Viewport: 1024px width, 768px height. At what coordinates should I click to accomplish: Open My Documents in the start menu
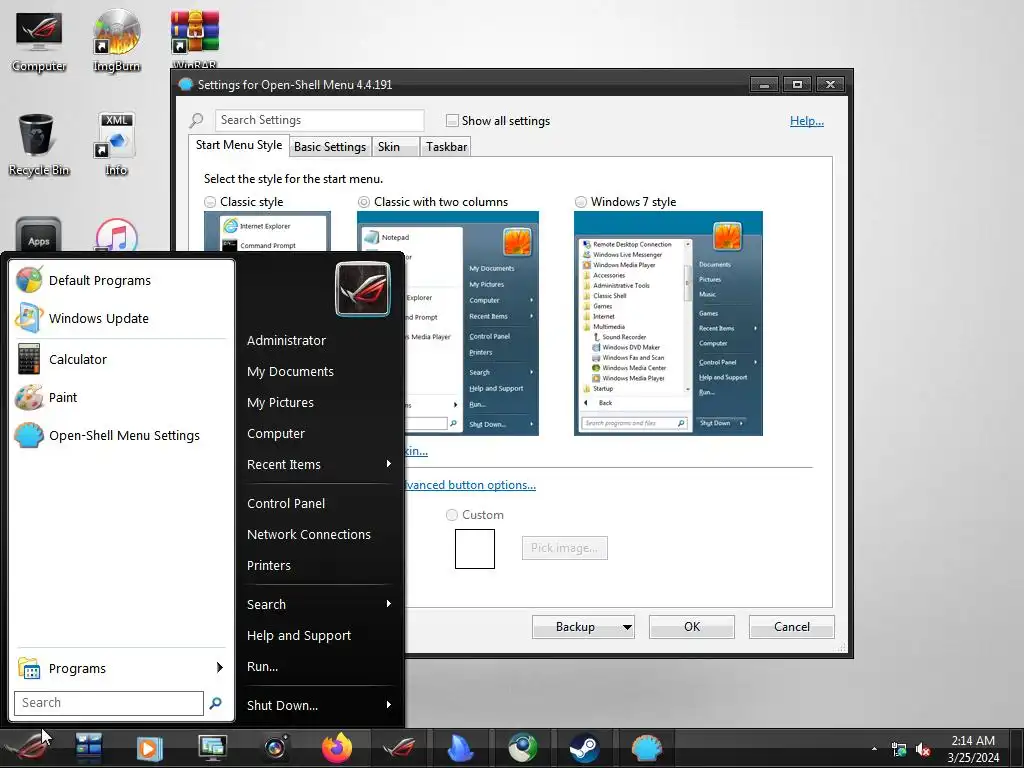click(x=290, y=371)
